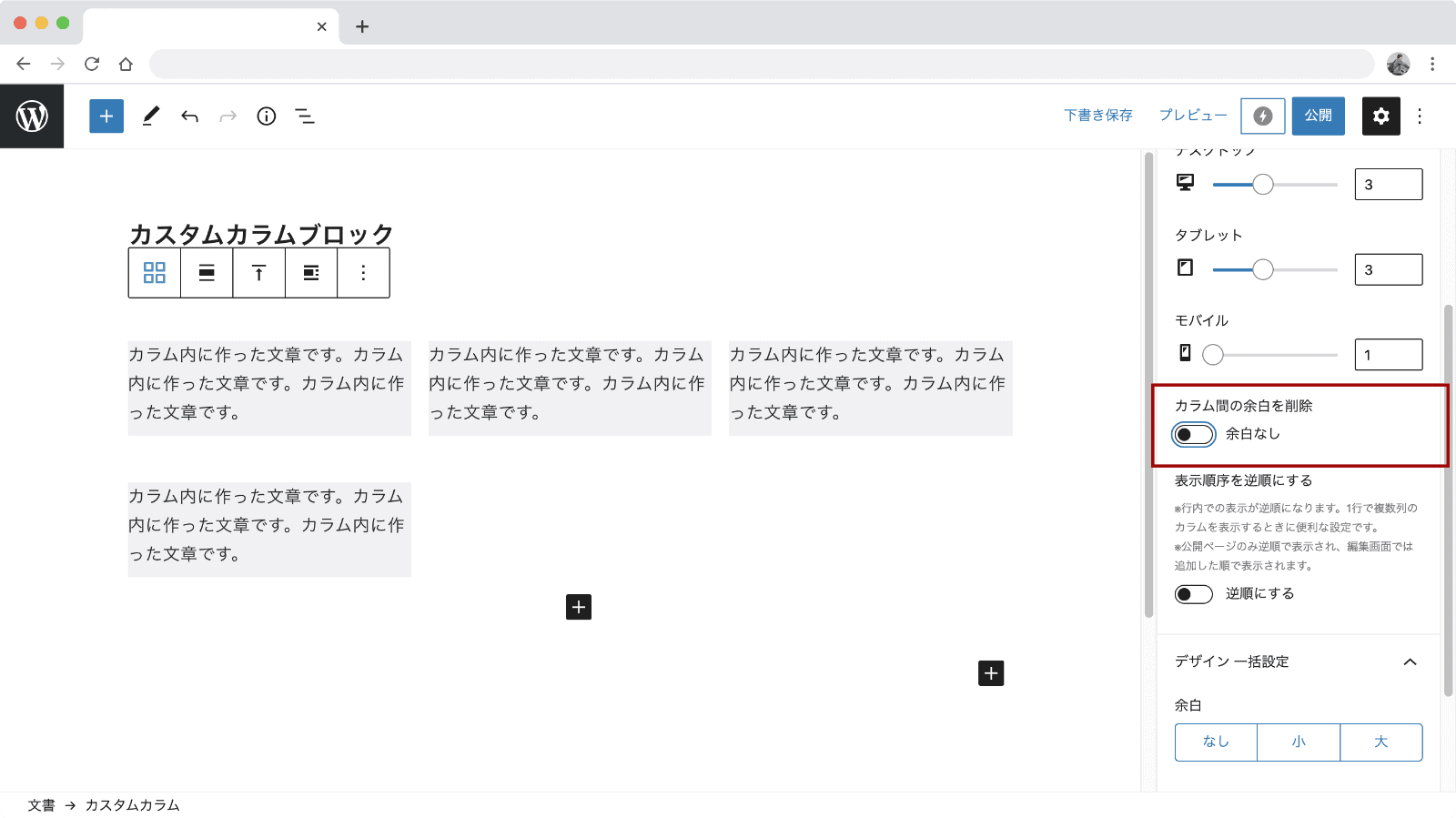Click the 公開 publish button
This screenshot has height=818, width=1456.
pyautogui.click(x=1319, y=116)
